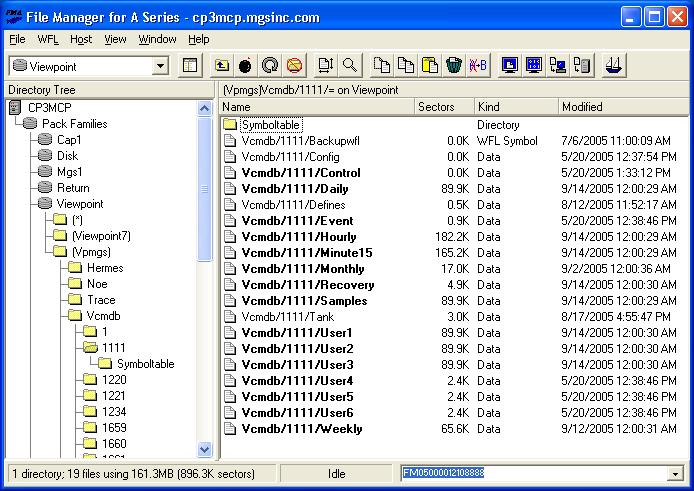Open the Host menu
This screenshot has width=694, height=491.
[x=81, y=39]
